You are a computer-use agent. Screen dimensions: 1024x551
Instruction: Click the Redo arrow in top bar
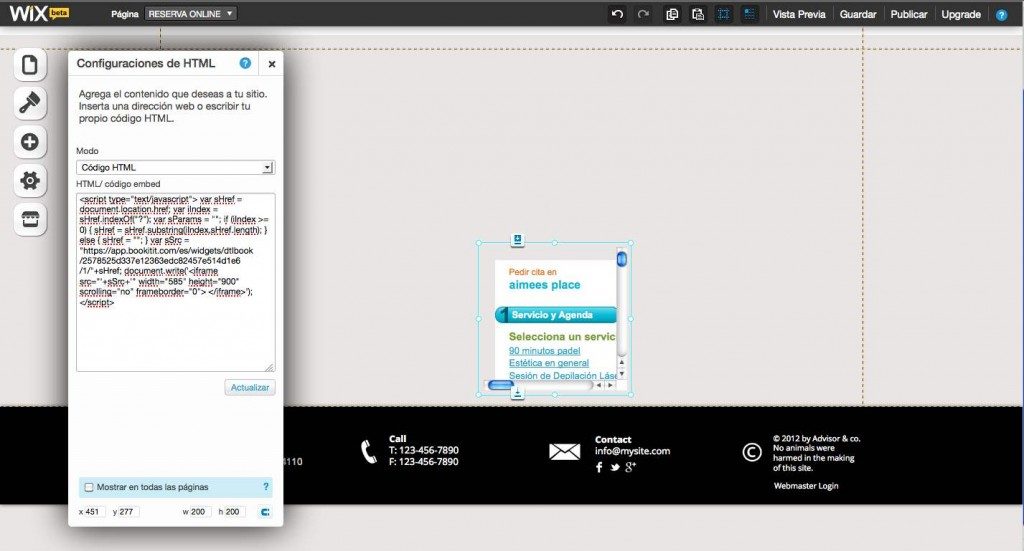click(x=643, y=14)
